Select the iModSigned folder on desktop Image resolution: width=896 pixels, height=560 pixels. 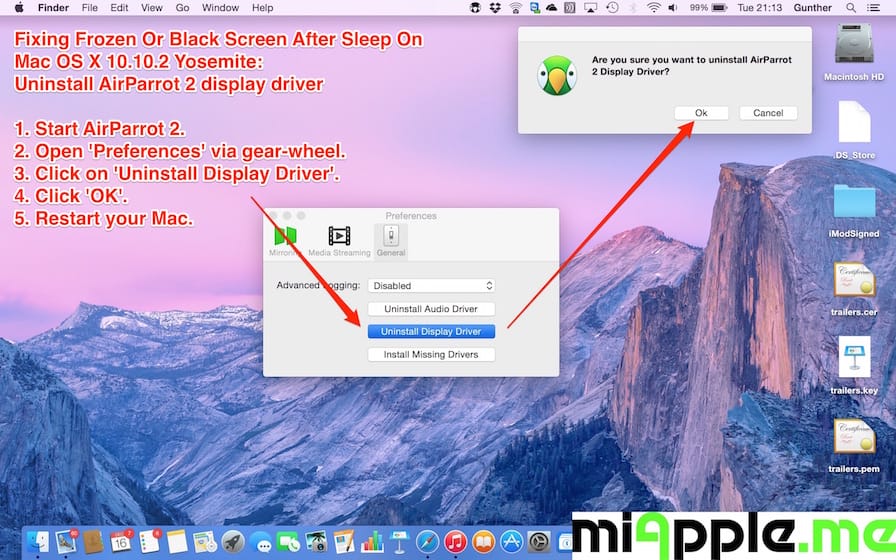pyautogui.click(x=854, y=211)
